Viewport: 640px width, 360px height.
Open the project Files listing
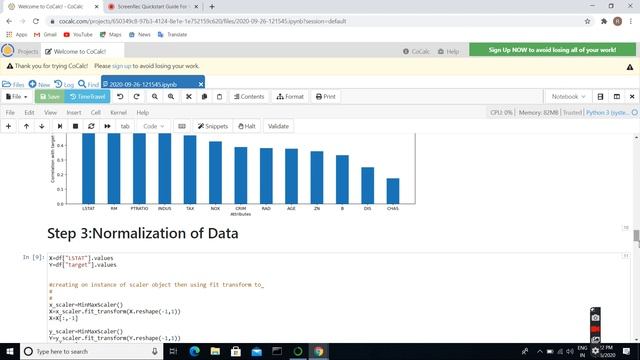click(13, 84)
